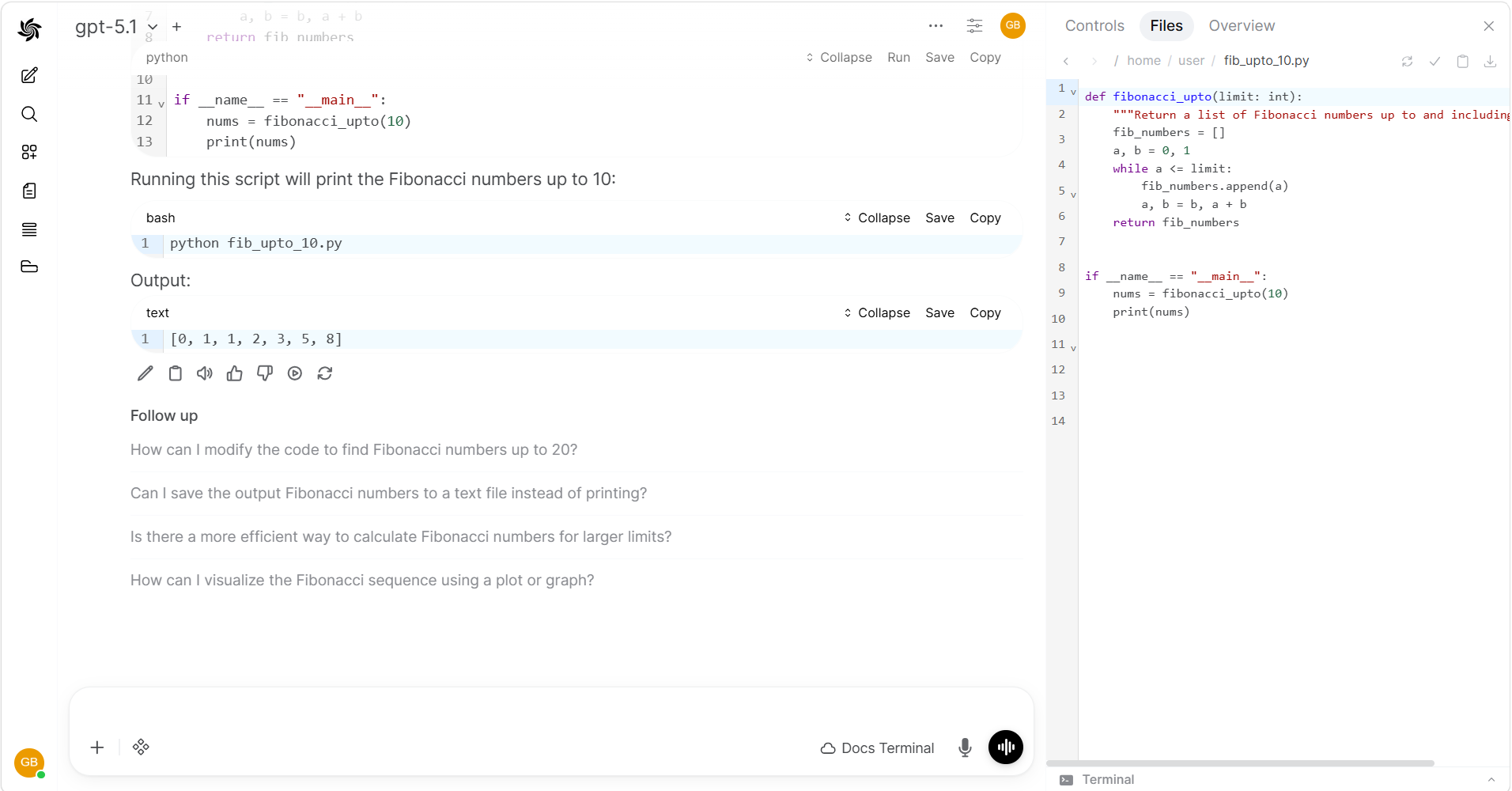The width and height of the screenshot is (1512, 791).
Task: Go back in file browser
Action: click(1066, 61)
